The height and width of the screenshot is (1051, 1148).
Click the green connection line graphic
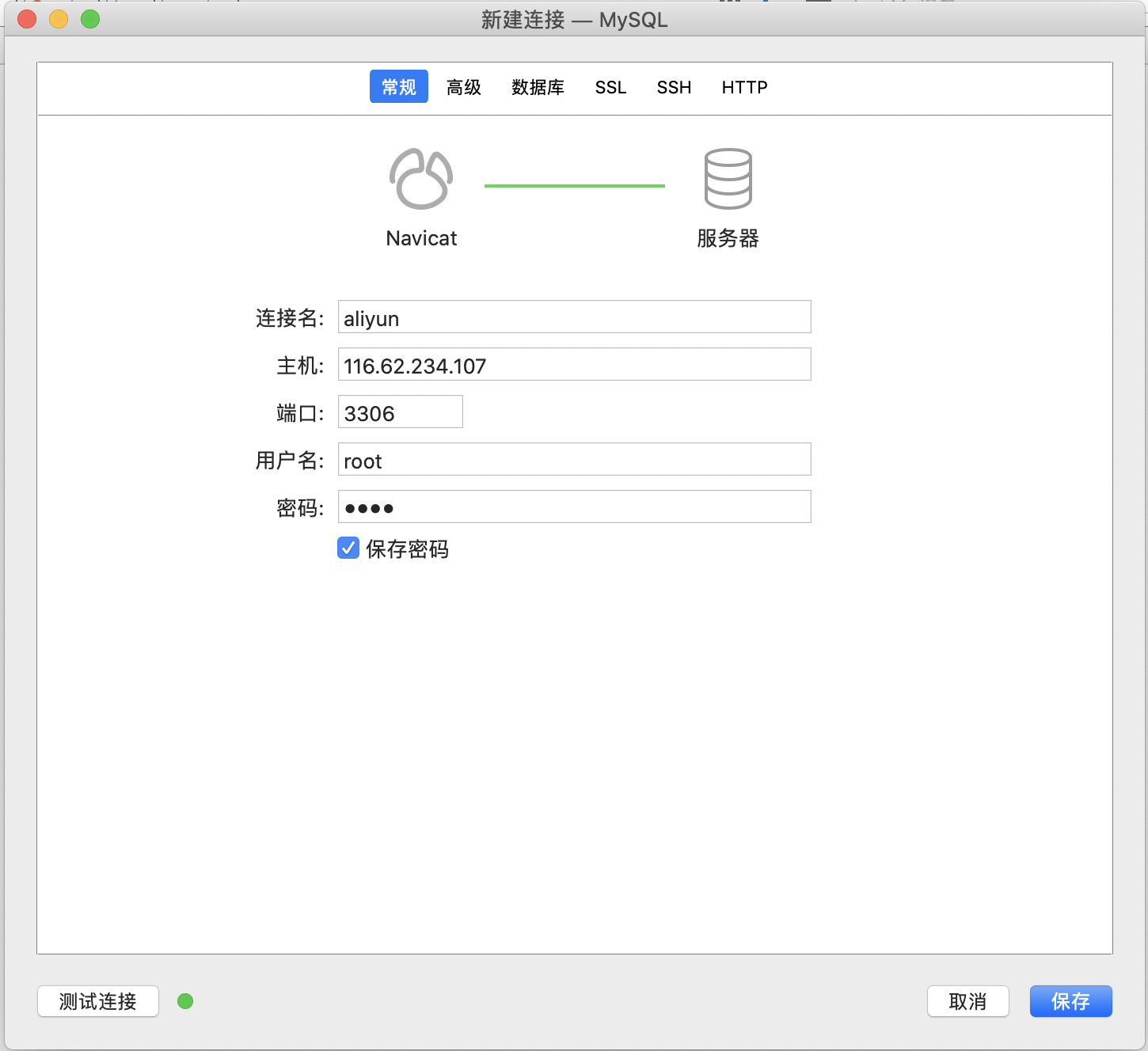coord(574,185)
